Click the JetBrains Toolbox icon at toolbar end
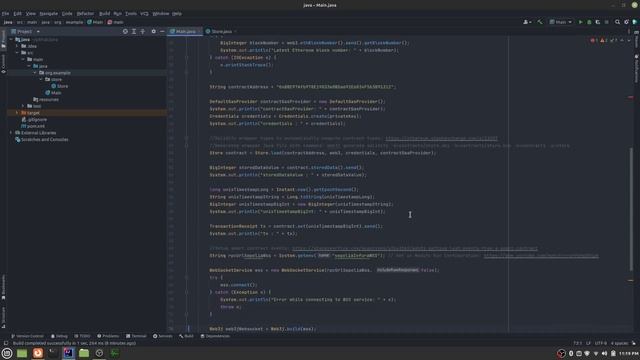This screenshot has width=640, height=360. coord(635,22)
